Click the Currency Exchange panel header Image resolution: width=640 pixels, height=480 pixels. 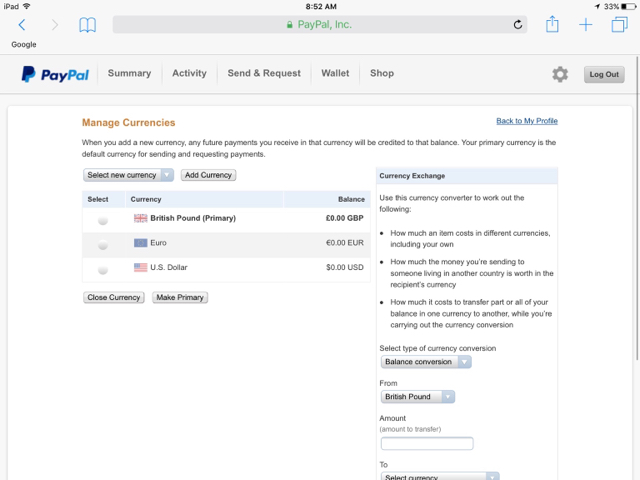[x=467, y=176]
